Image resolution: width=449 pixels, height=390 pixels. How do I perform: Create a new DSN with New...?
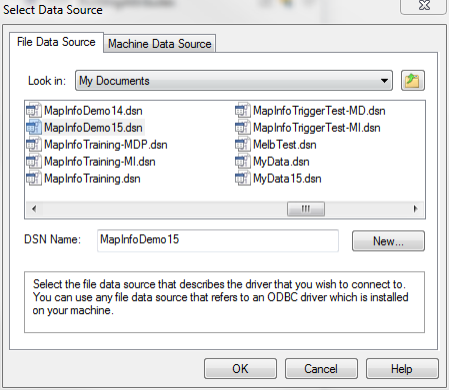pyautogui.click(x=388, y=241)
